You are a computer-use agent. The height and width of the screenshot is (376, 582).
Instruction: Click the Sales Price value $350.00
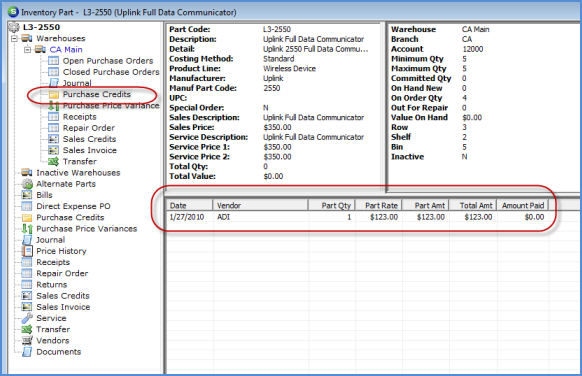pos(277,127)
